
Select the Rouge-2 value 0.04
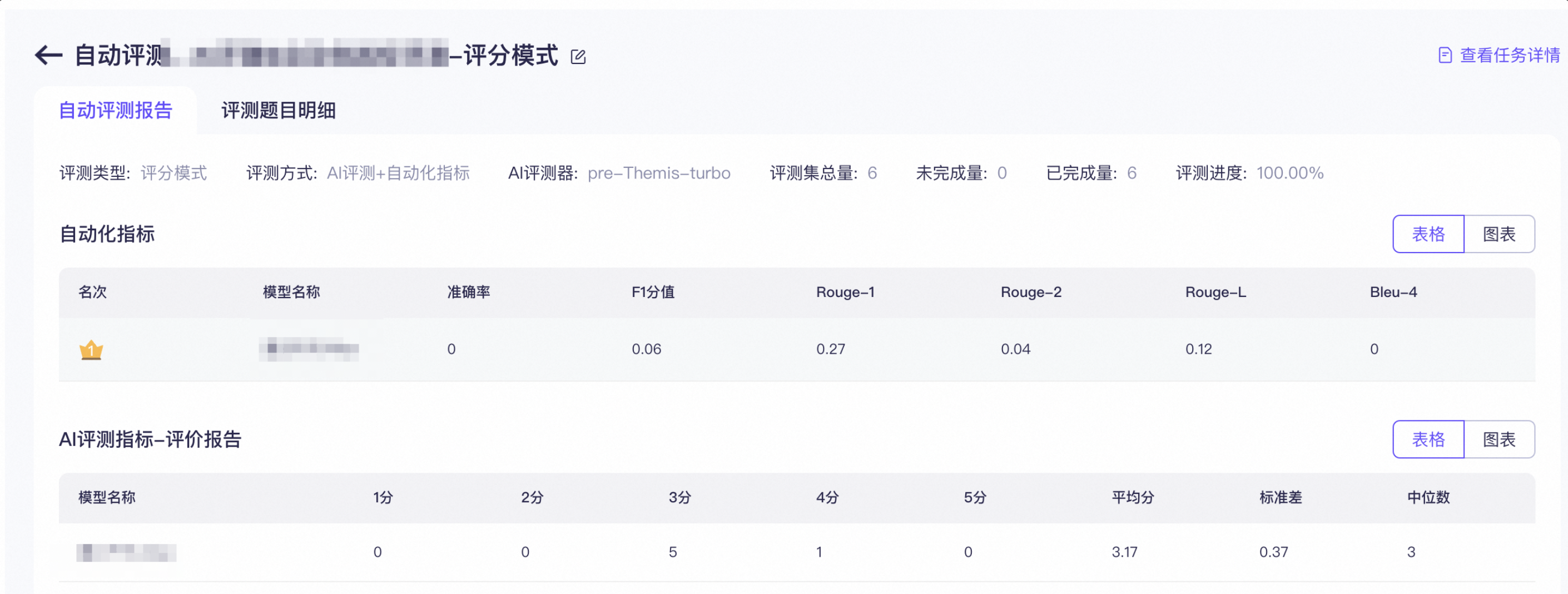coord(1015,349)
